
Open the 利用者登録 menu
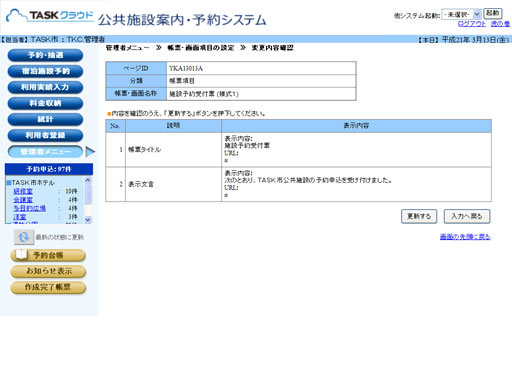pyautogui.click(x=45, y=135)
